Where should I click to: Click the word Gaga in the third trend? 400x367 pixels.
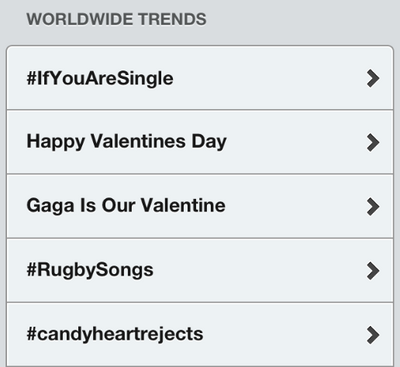[50, 206]
